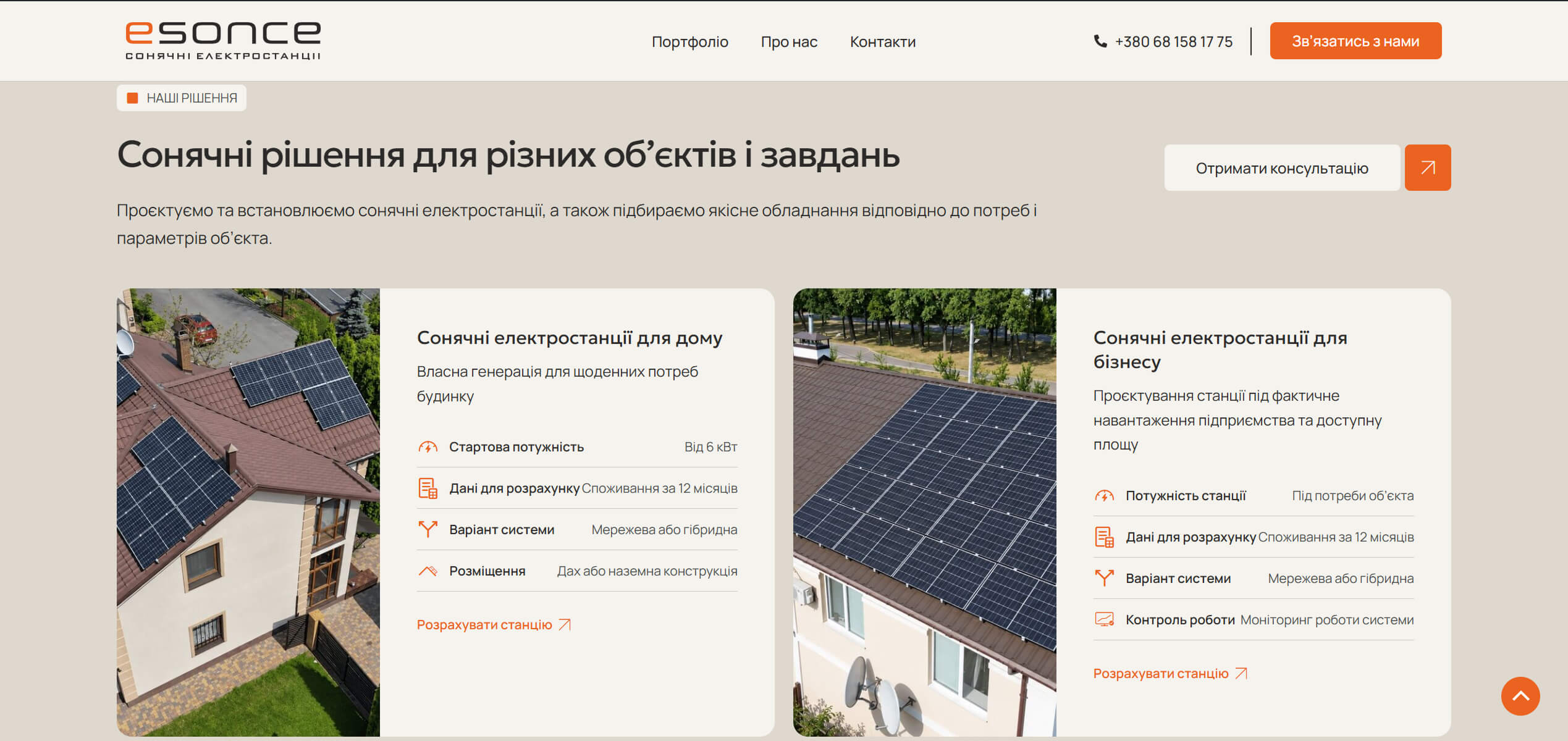Viewport: 1568px width, 741px height.
Task: Click the Під потреби об'єкта value
Action: pyautogui.click(x=1352, y=495)
